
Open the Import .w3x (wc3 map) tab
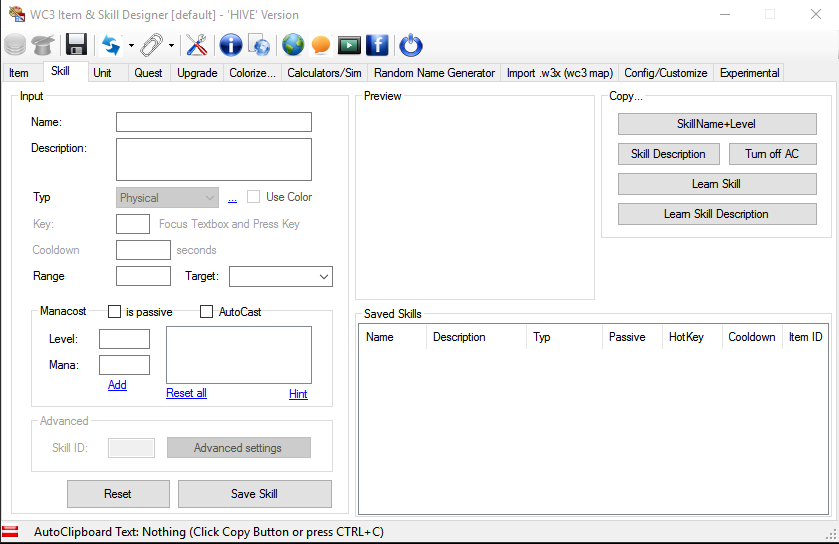[560, 73]
